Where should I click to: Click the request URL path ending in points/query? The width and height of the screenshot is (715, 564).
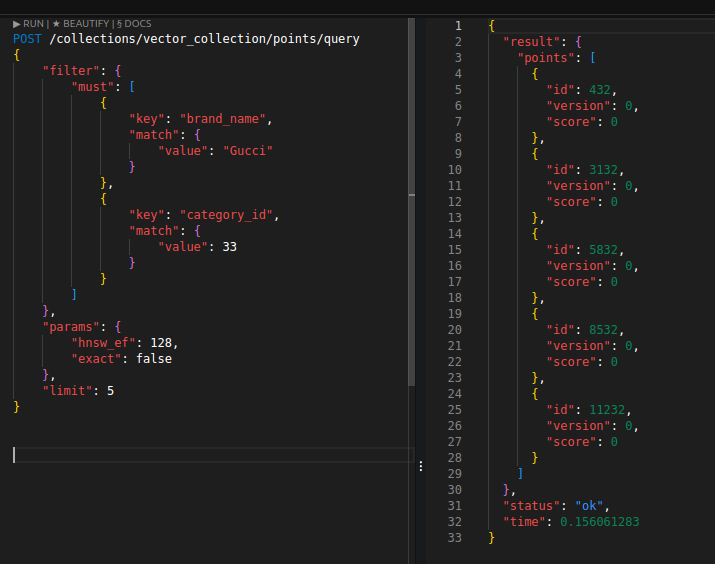[204, 39]
